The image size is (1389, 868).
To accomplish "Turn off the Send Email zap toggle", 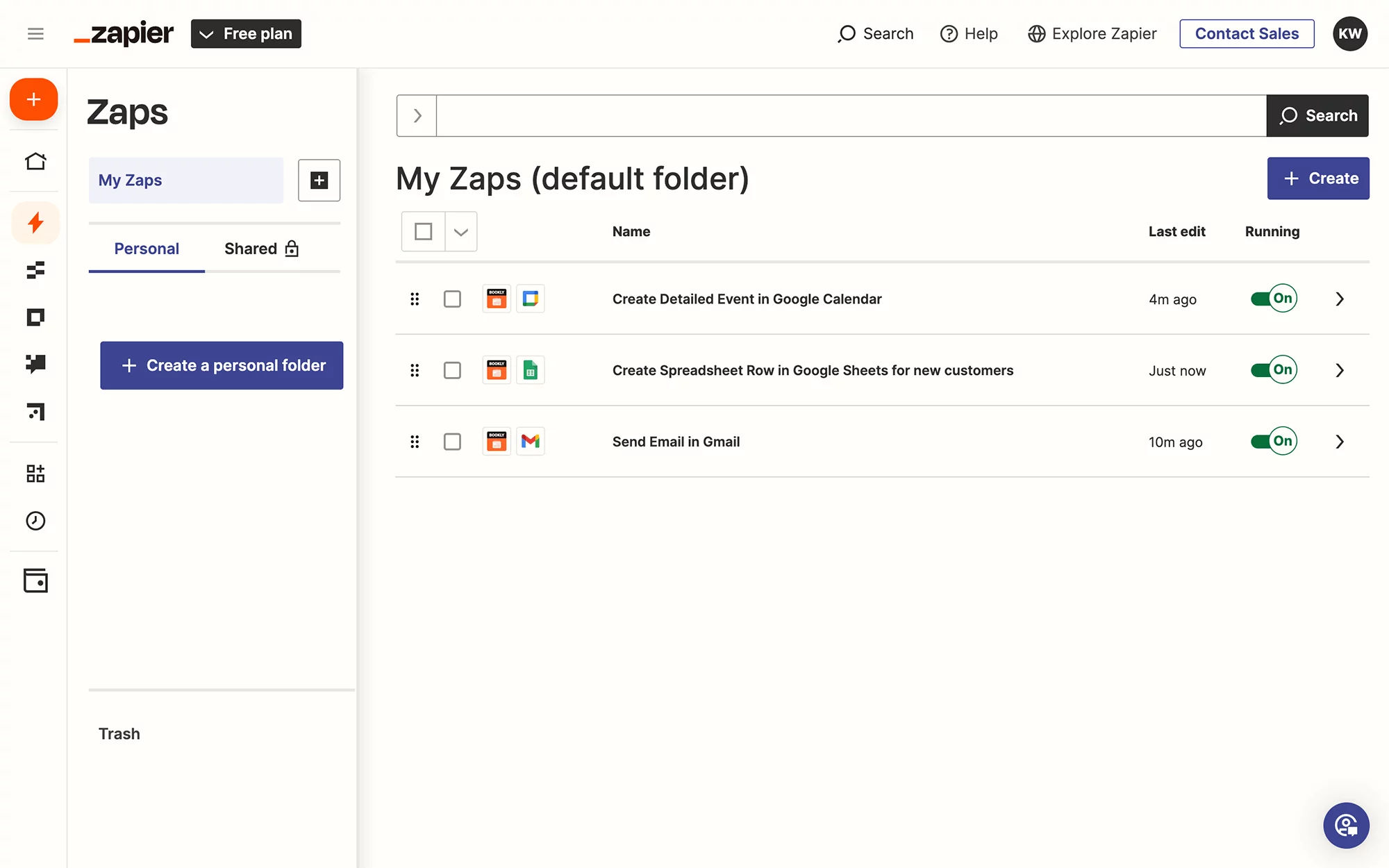I will coord(1274,441).
